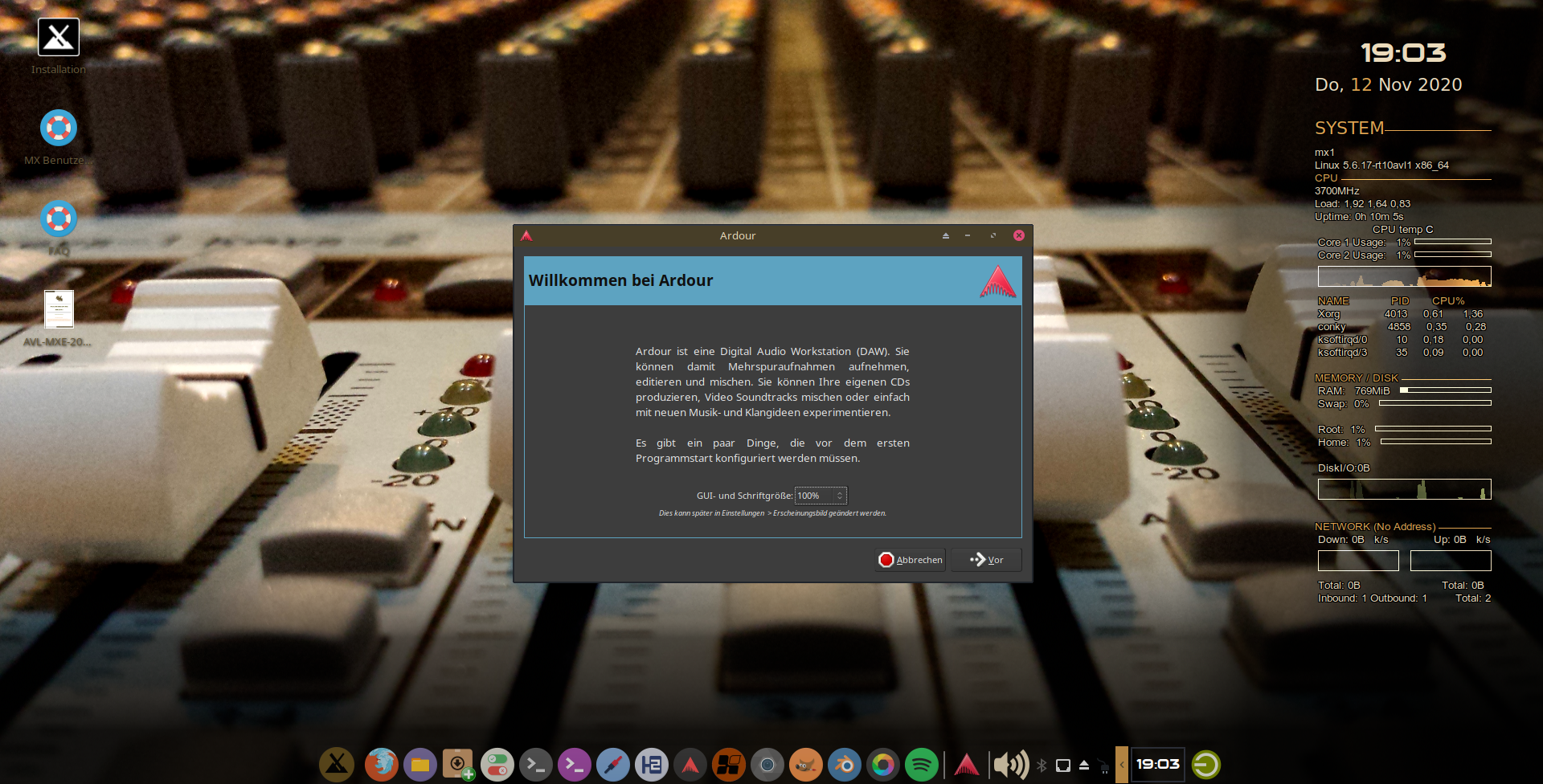Click Abbrechen to cancel the Ardour setup
The height and width of the screenshot is (784, 1543).
click(910, 560)
